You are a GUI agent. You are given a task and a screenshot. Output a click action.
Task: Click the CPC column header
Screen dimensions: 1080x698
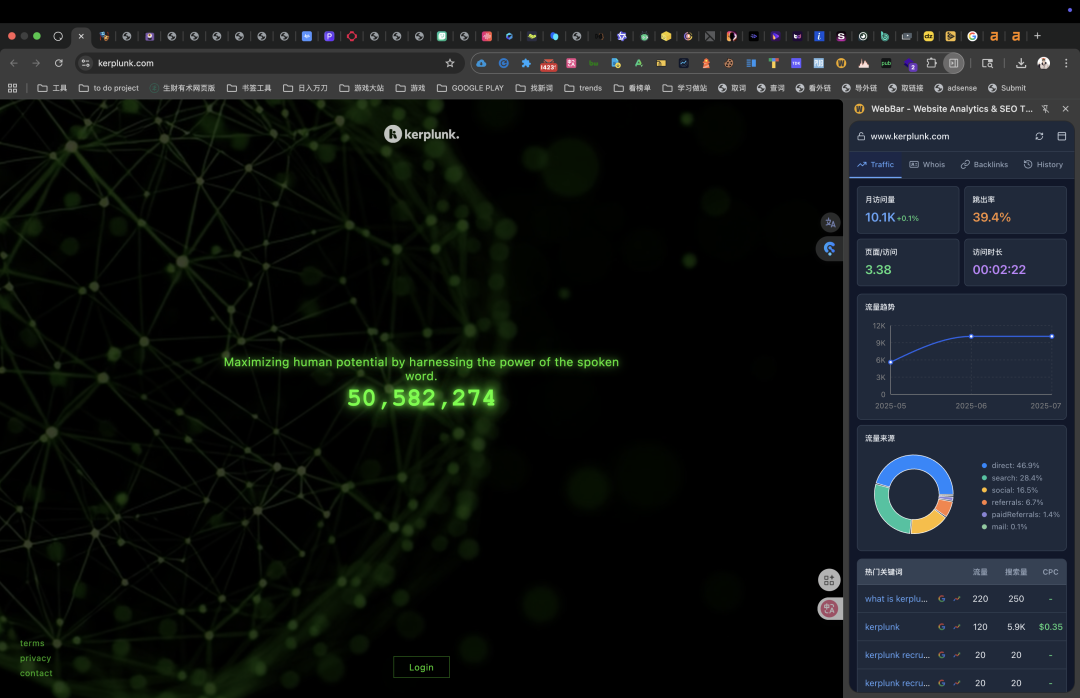[1050, 572]
